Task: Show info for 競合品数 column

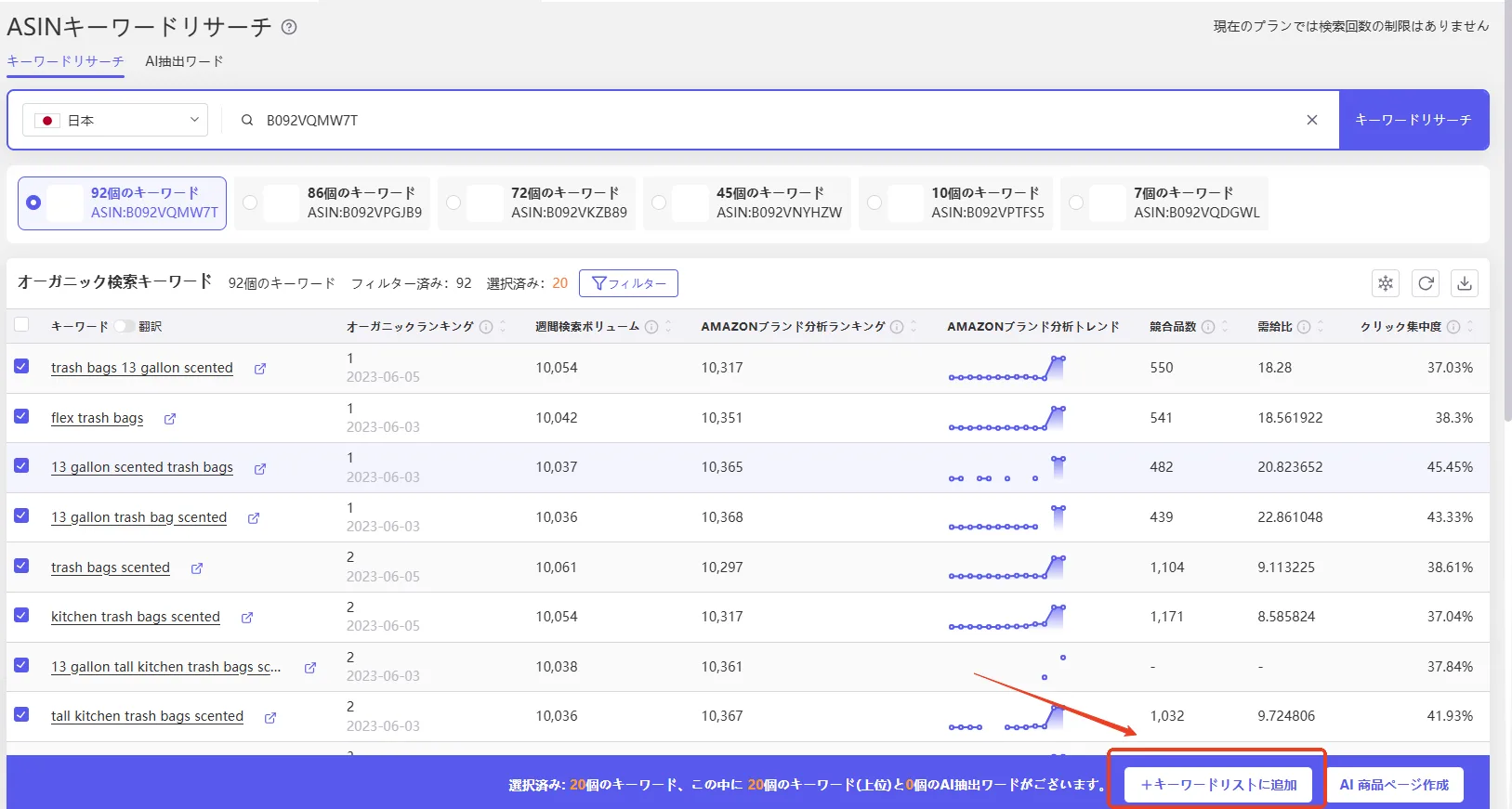Action: click(x=1208, y=327)
